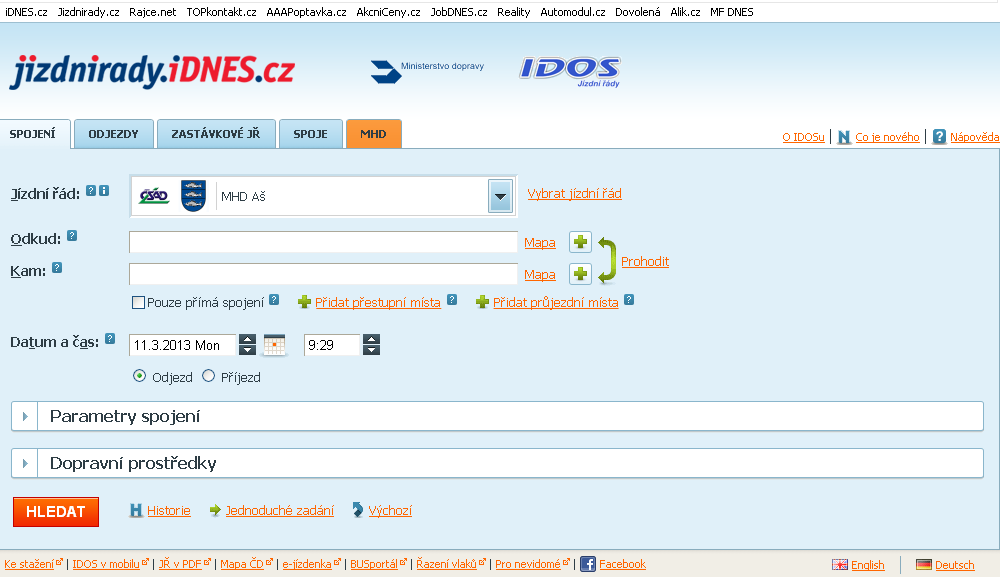Click the Přidat průjezdní místa link
1000x577 pixels.
pos(555,302)
